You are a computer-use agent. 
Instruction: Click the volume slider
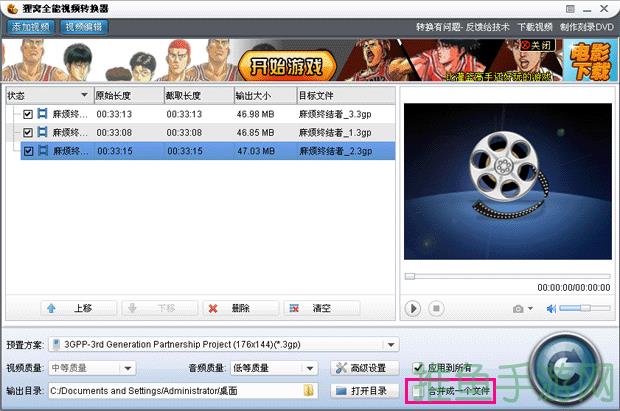[x=583, y=309]
